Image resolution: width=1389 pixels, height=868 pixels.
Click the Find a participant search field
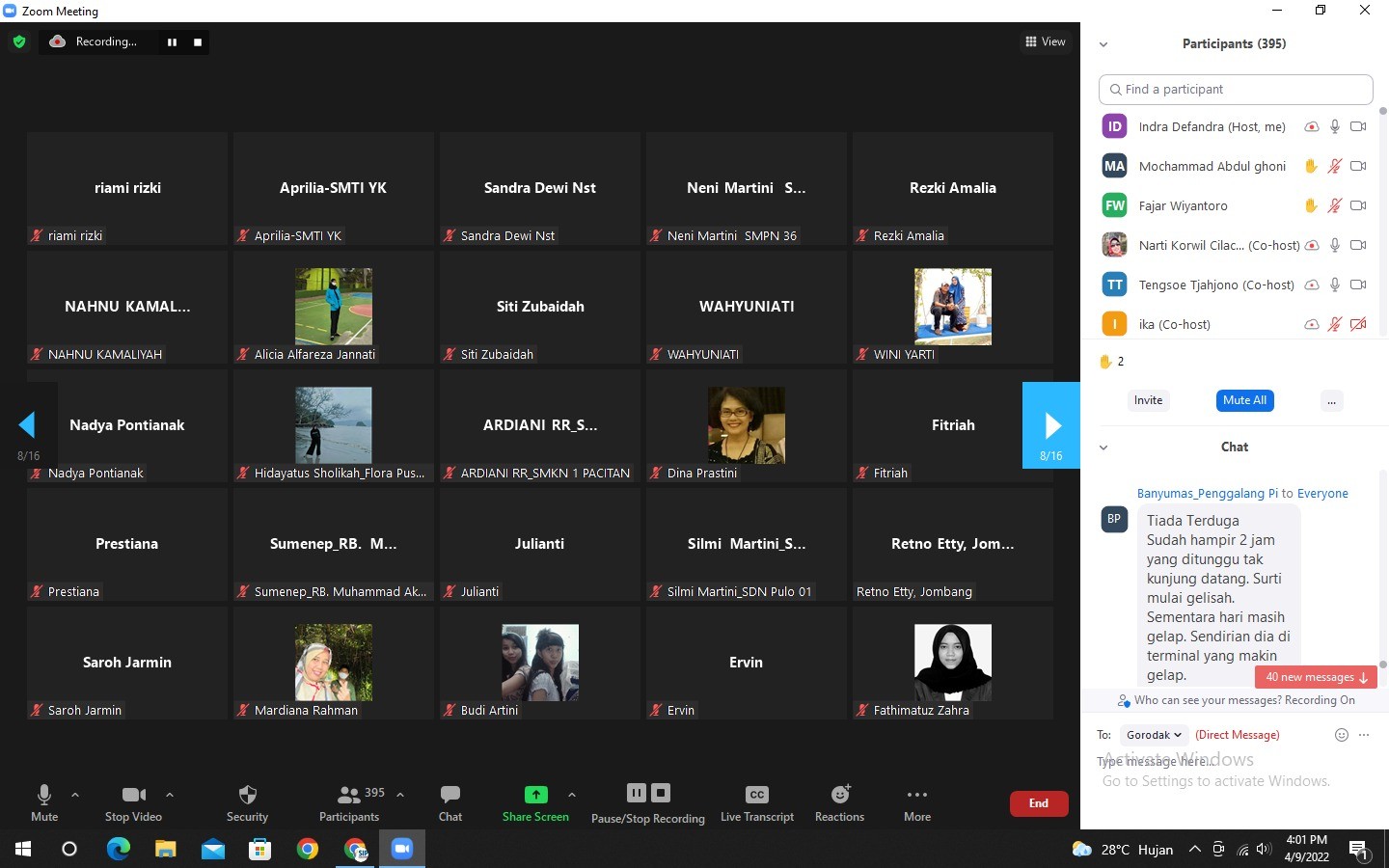click(1236, 90)
